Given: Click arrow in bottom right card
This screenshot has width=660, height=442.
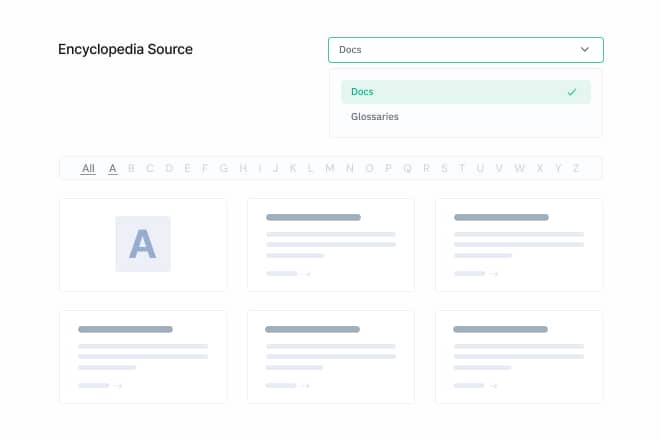Looking at the screenshot, I should pyautogui.click(x=494, y=385).
